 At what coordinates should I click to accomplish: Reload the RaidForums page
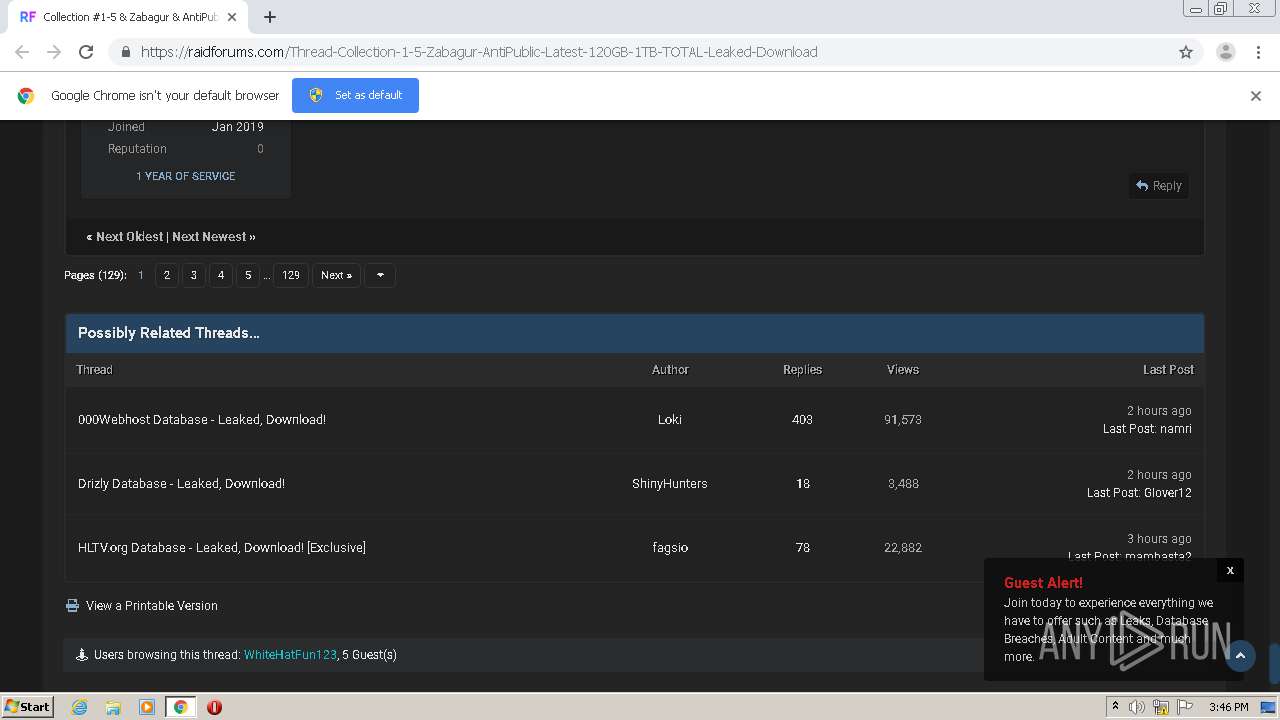(86, 52)
